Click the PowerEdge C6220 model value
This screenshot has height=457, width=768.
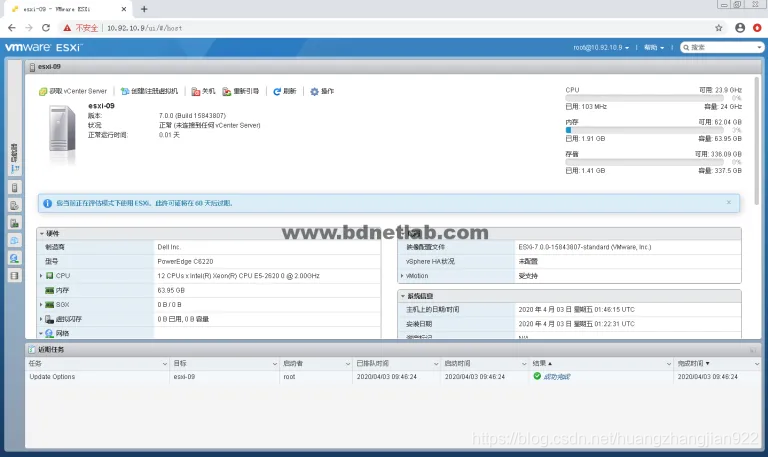pos(185,262)
